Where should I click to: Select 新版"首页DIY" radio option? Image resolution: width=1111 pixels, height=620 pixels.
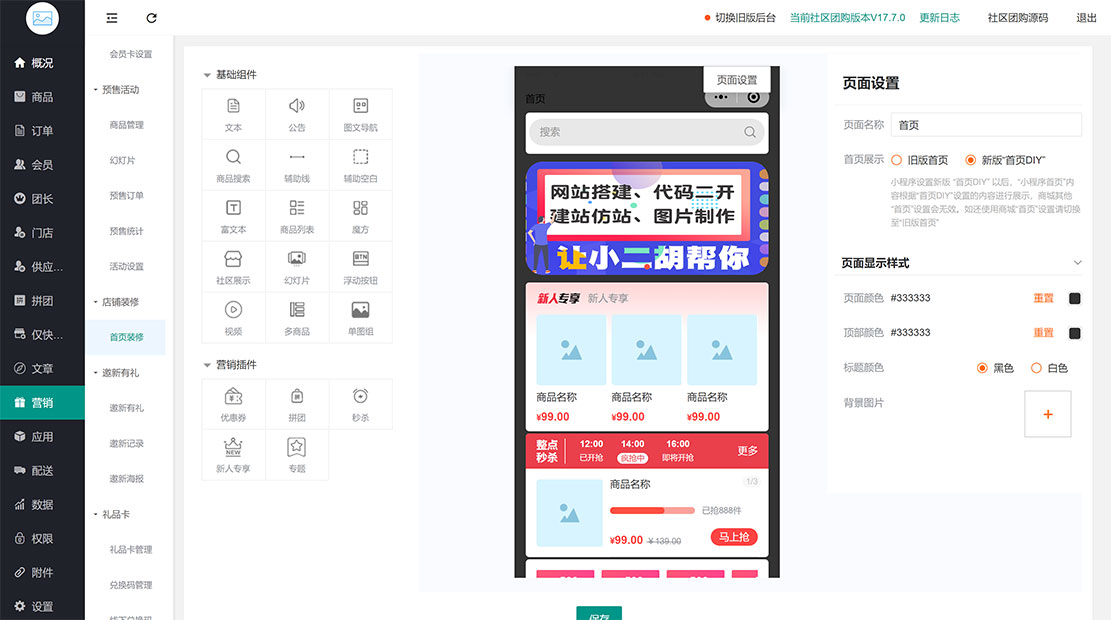971,160
